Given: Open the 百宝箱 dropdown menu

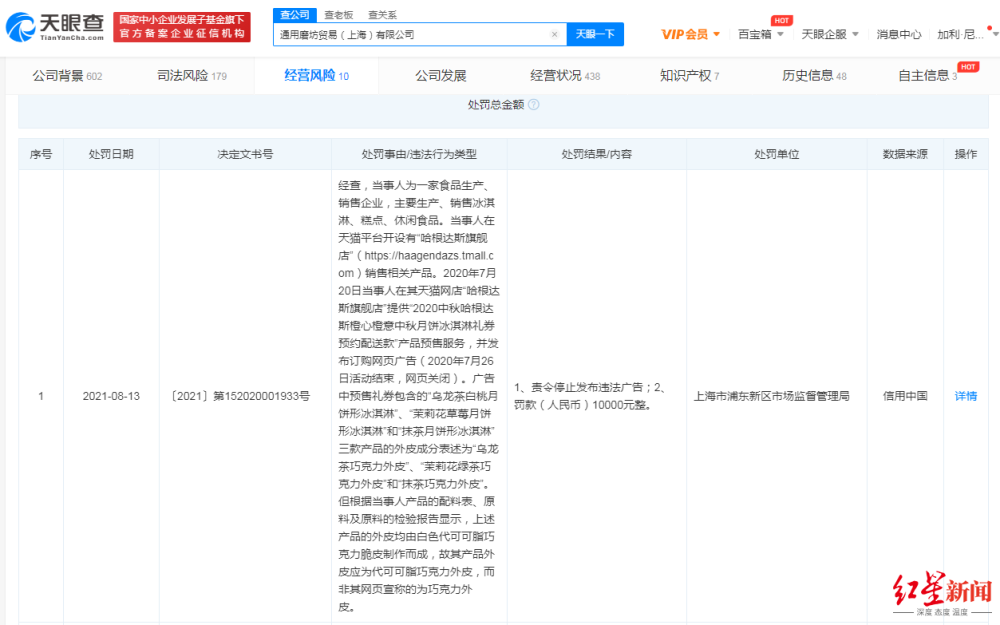Looking at the screenshot, I should click(x=760, y=34).
